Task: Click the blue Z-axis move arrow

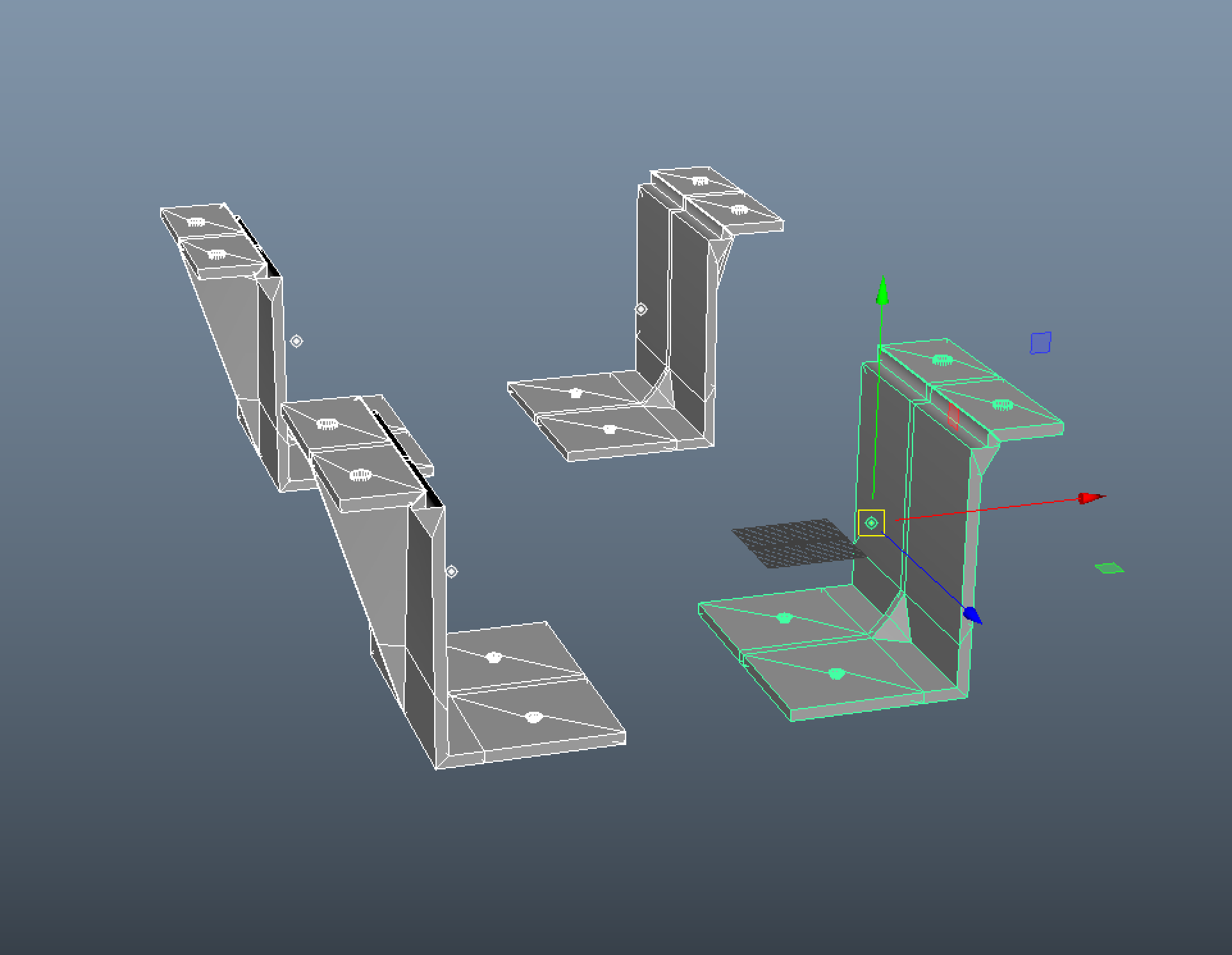Action: point(972,615)
